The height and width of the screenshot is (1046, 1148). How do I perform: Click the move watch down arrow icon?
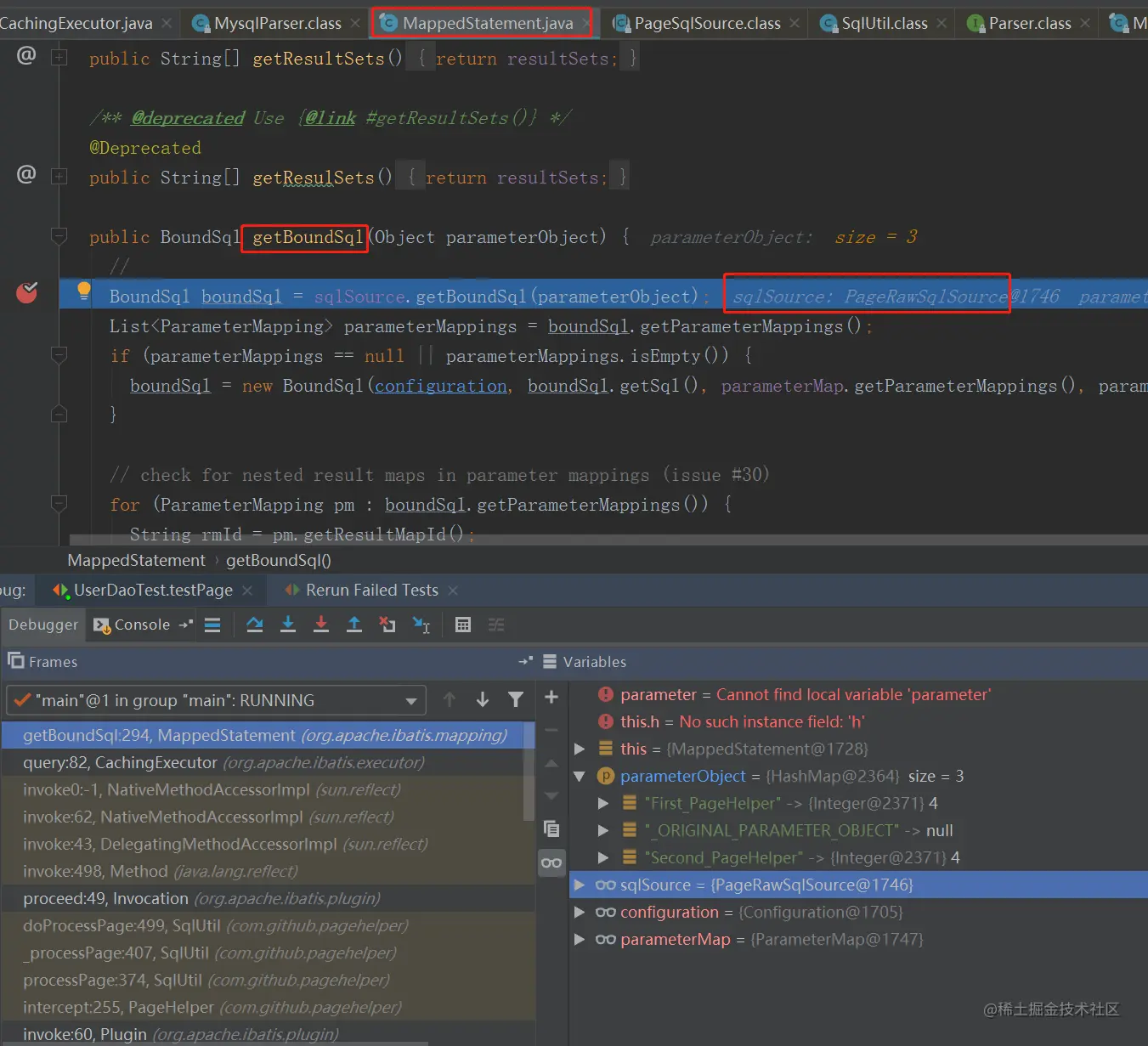point(551,796)
